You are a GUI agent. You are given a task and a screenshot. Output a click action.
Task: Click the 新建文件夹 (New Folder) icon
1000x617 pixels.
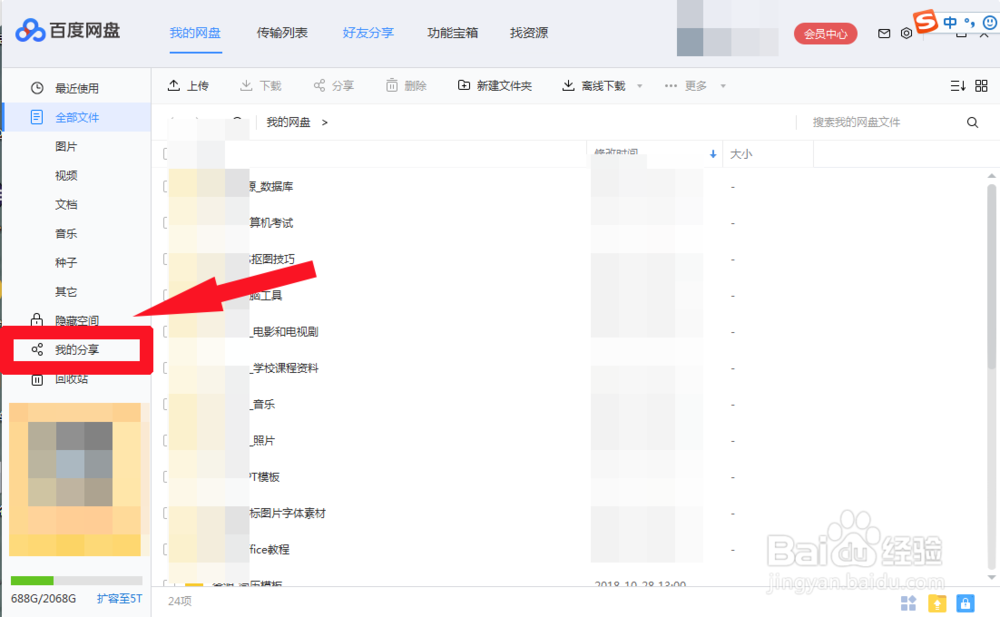tap(466, 85)
